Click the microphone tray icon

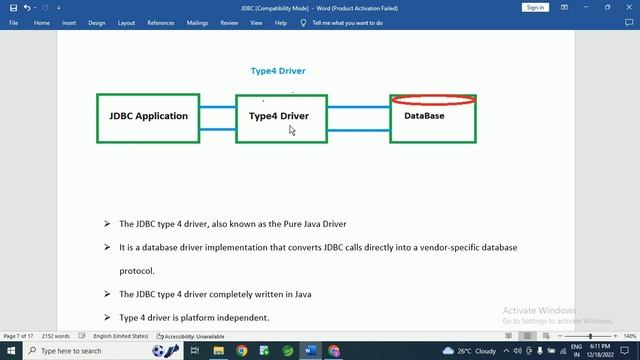pyautogui.click(x=540, y=351)
